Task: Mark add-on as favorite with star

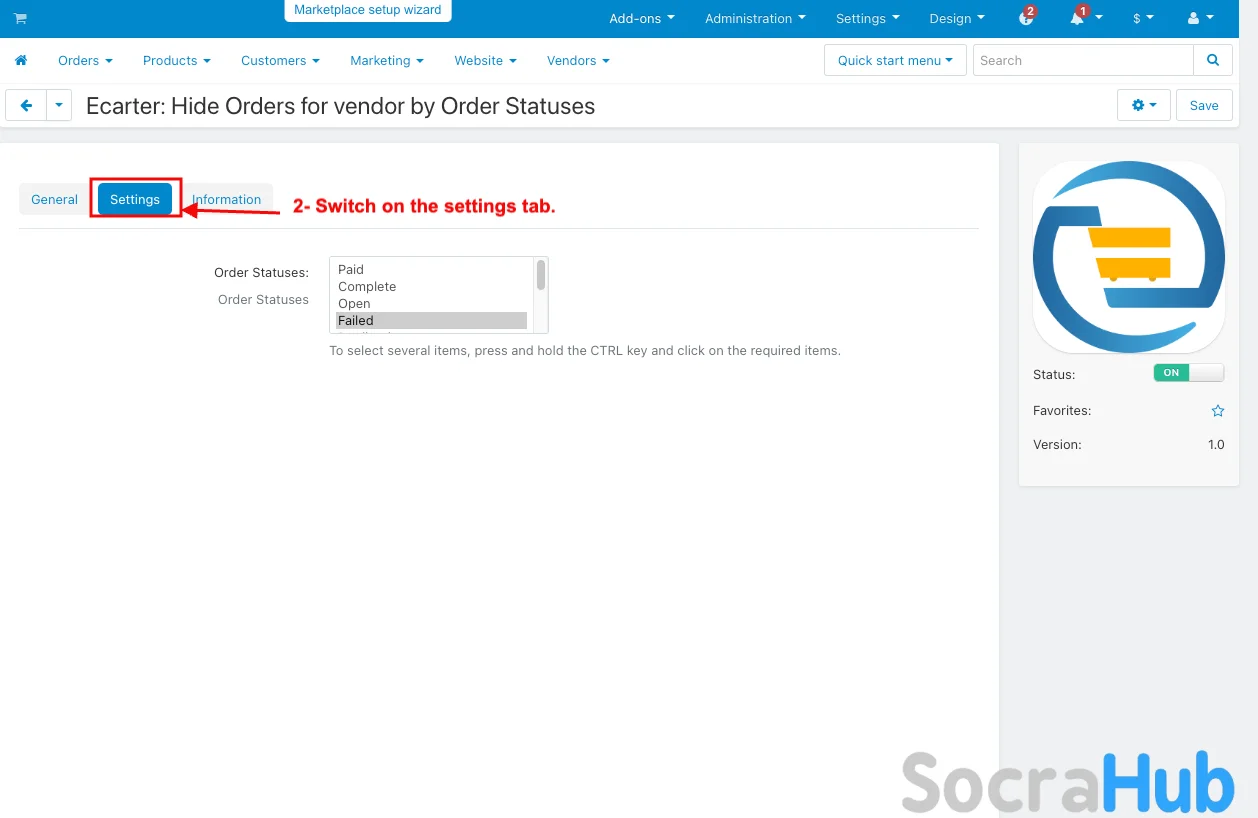Action: [x=1217, y=410]
